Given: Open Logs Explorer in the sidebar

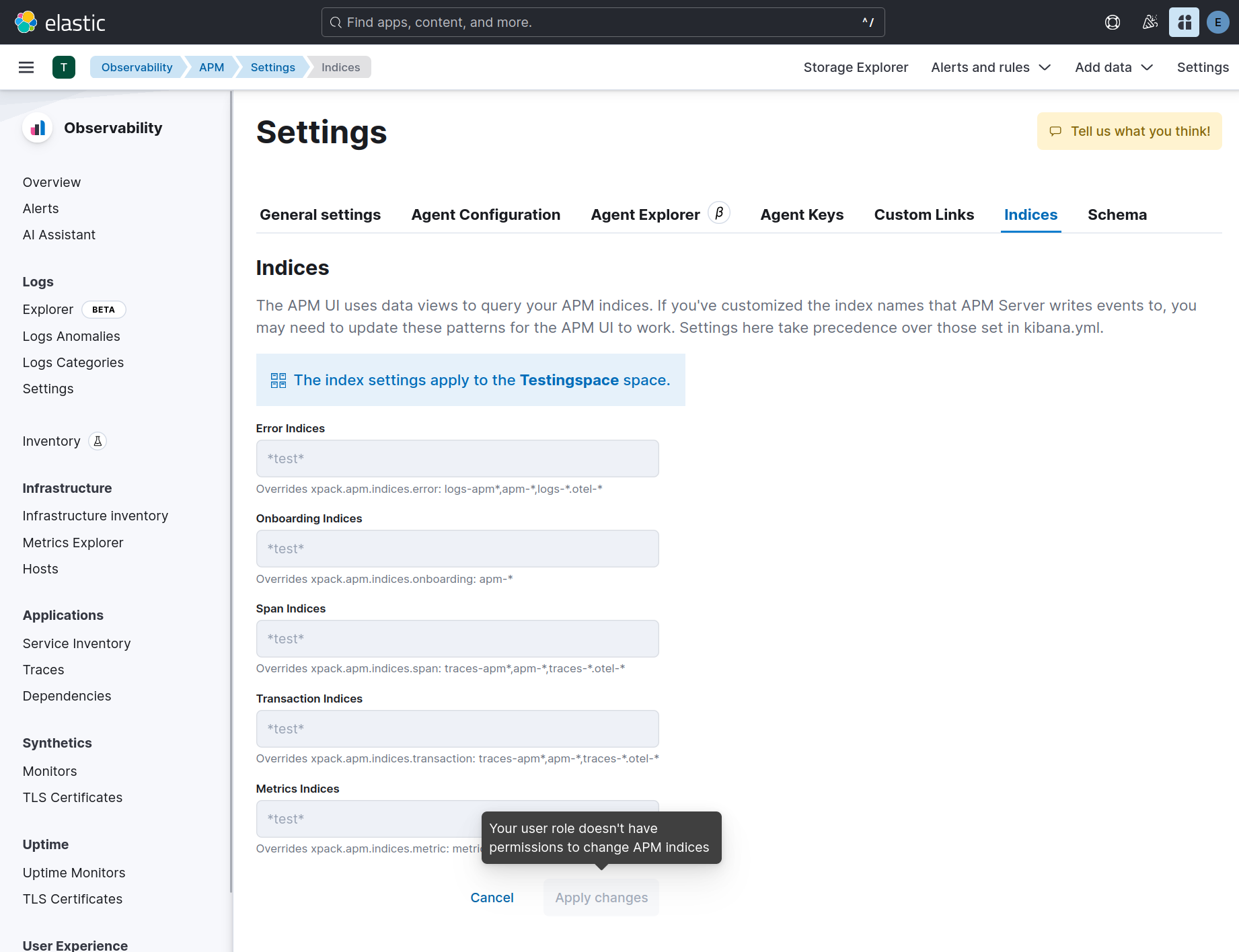Looking at the screenshot, I should 48,309.
